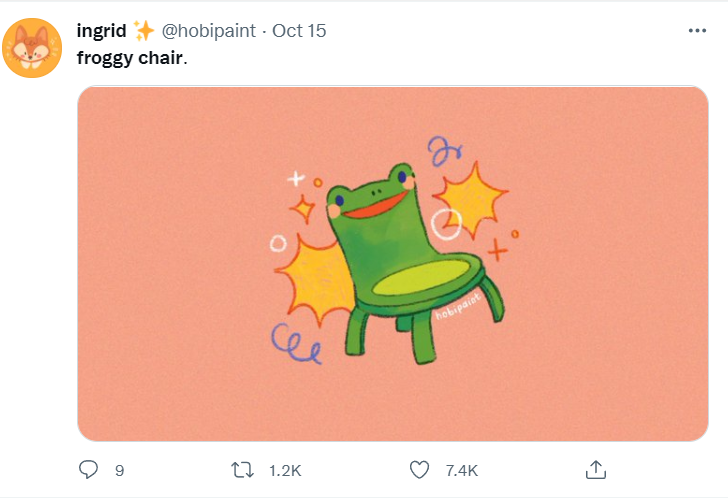Click the yellow-green chair seat cushion
728x503 pixels.
click(x=420, y=280)
